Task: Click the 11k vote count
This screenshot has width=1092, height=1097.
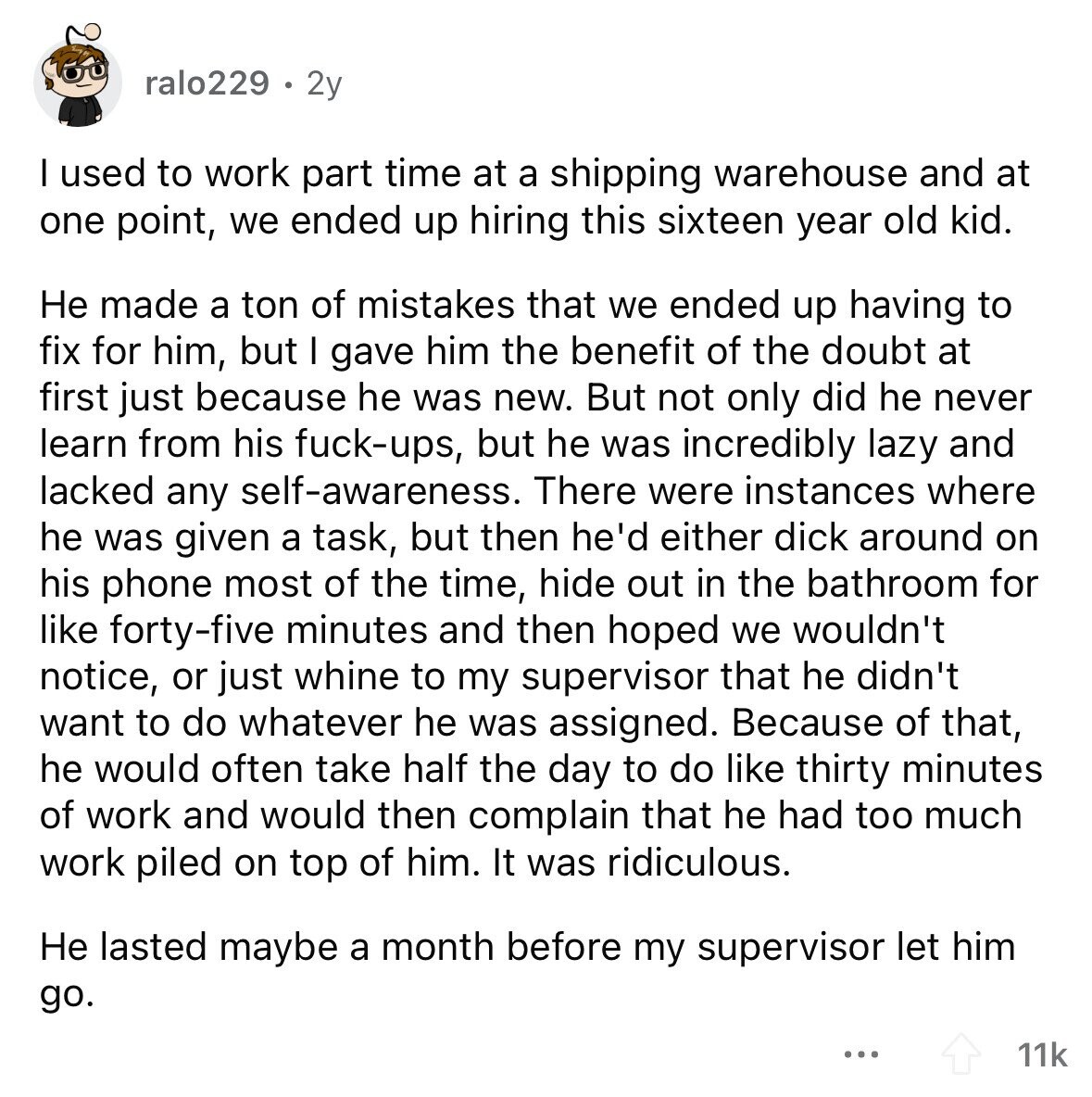Action: [1042, 1054]
